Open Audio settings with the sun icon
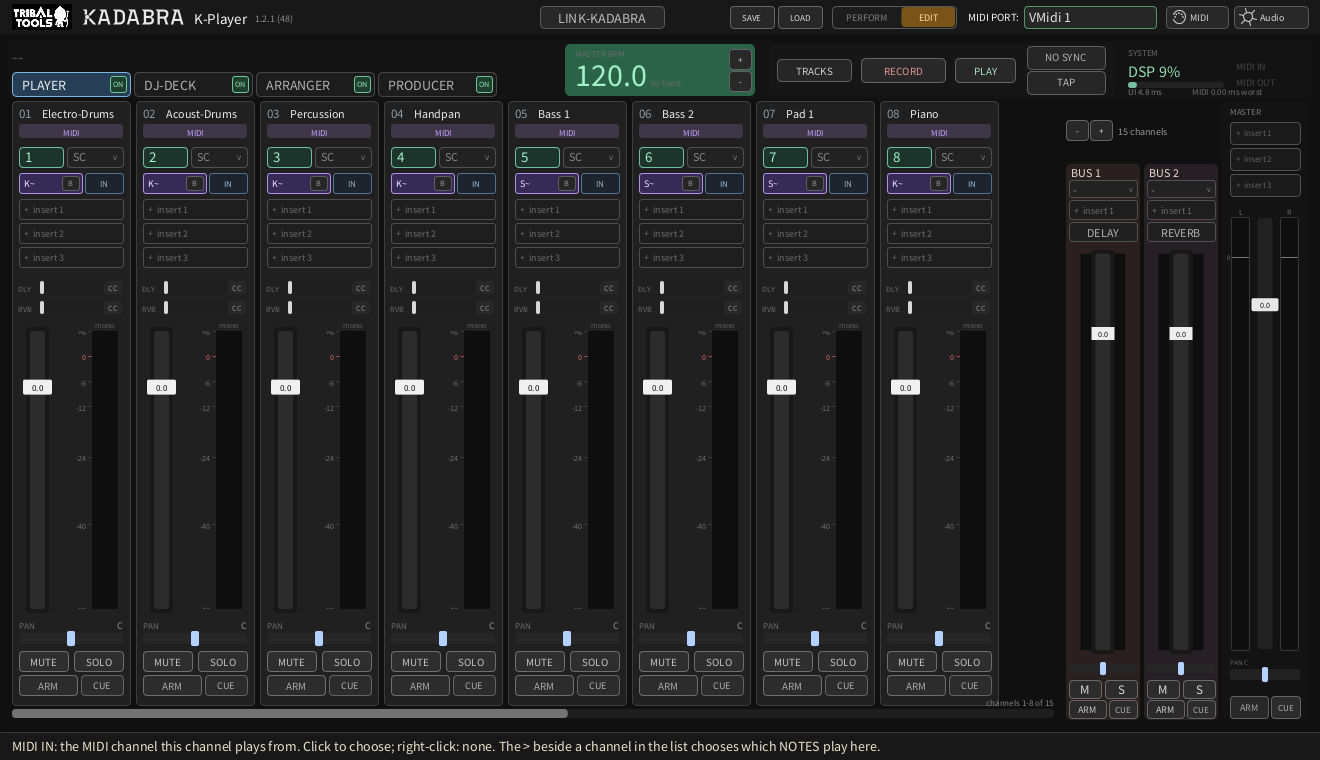 point(1271,17)
